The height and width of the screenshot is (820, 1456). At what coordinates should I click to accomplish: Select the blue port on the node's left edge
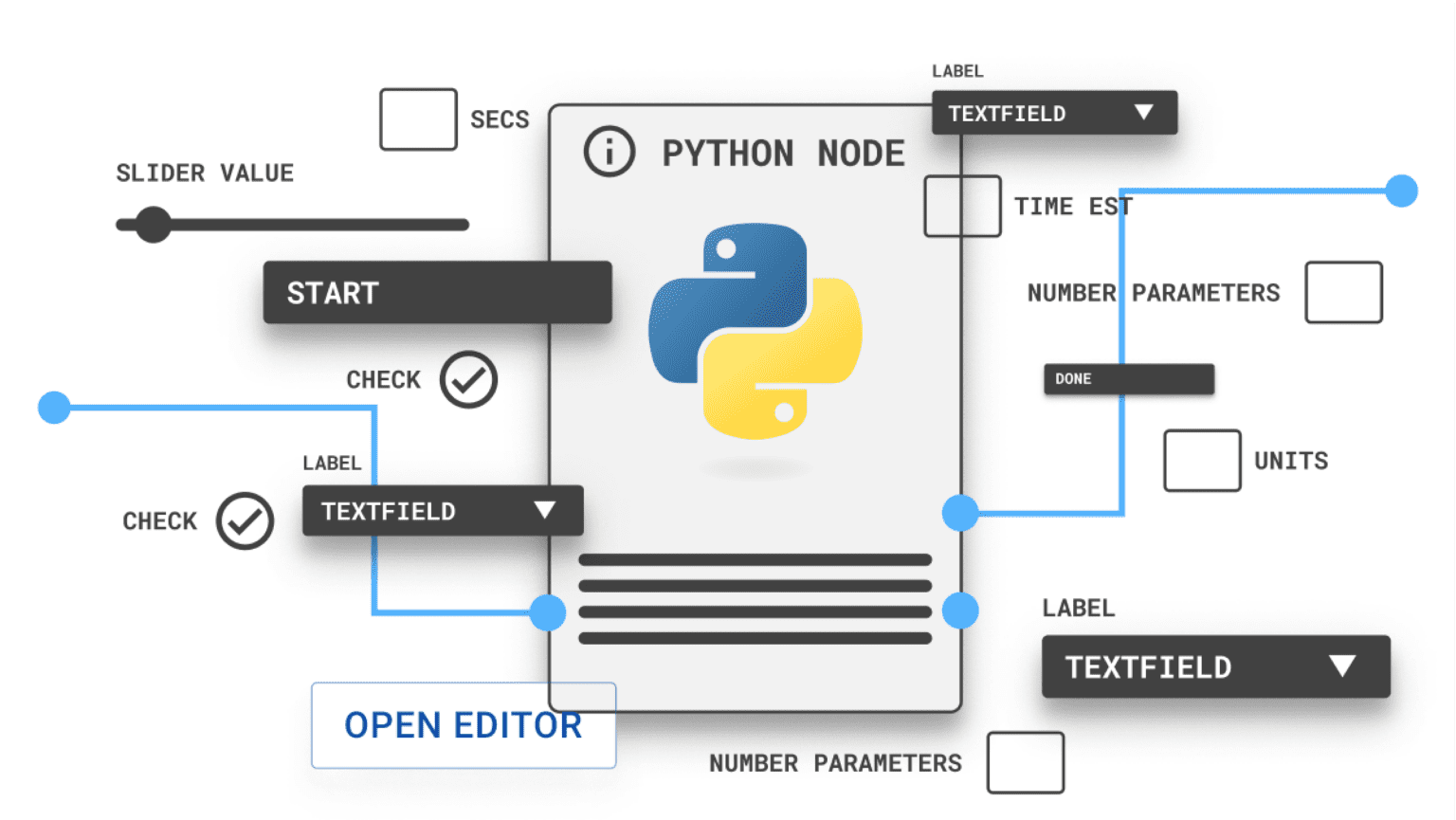click(x=548, y=612)
